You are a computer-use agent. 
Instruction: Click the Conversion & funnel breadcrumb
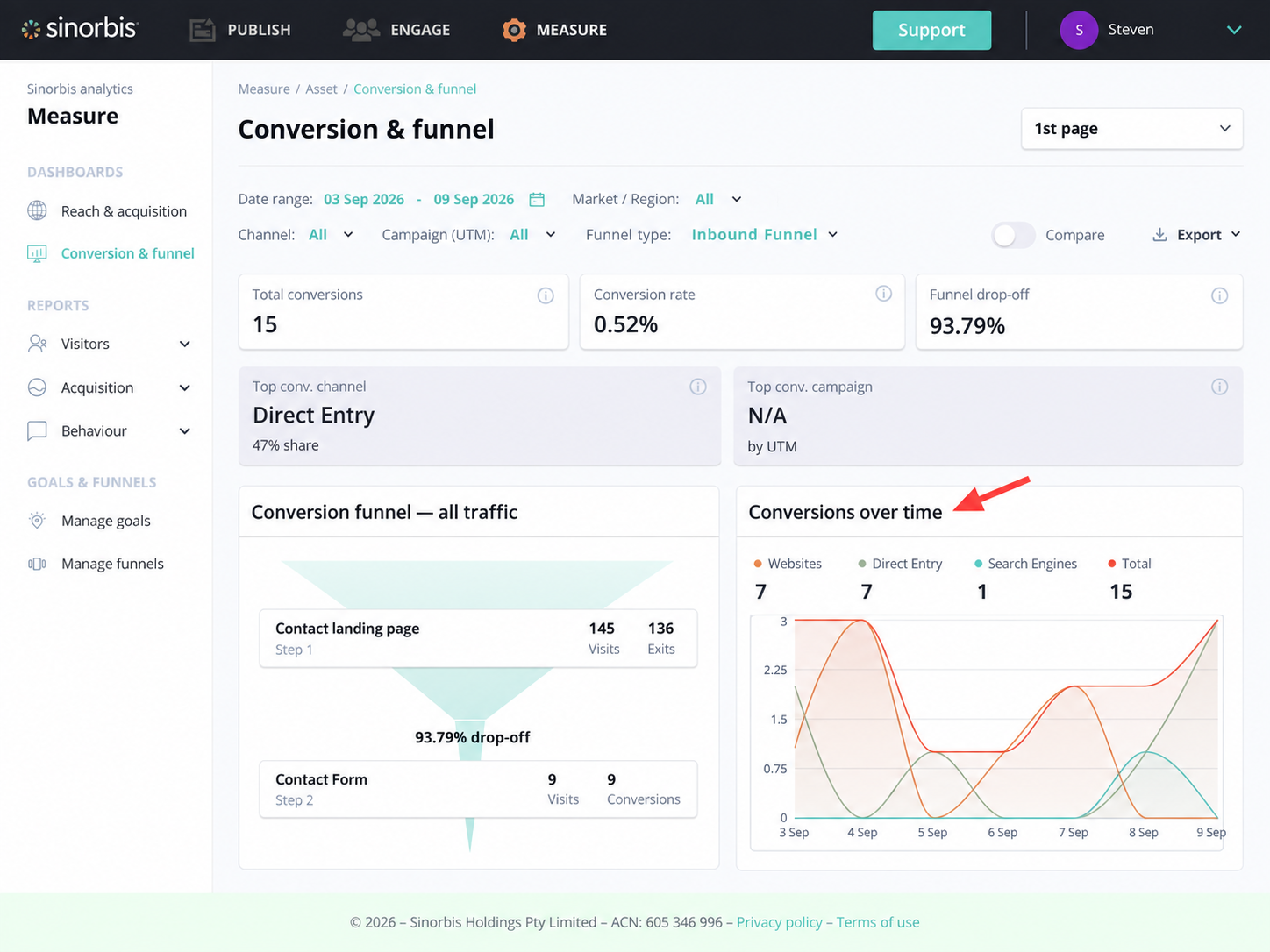[x=415, y=89]
